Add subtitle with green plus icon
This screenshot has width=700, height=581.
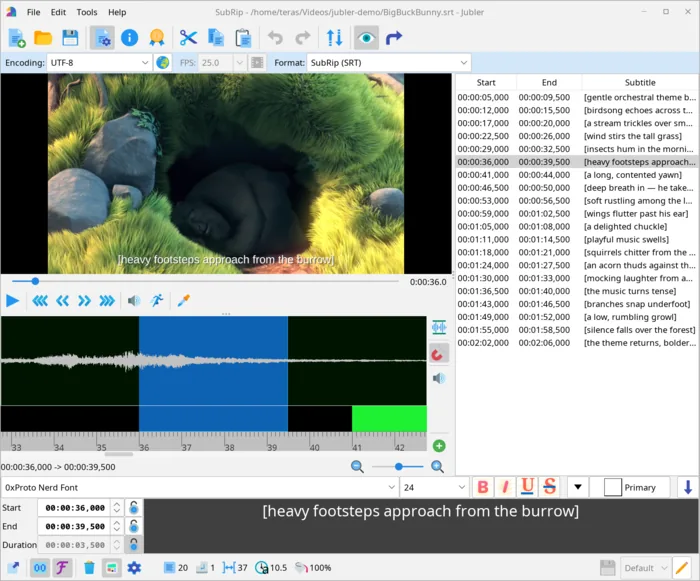(x=439, y=446)
